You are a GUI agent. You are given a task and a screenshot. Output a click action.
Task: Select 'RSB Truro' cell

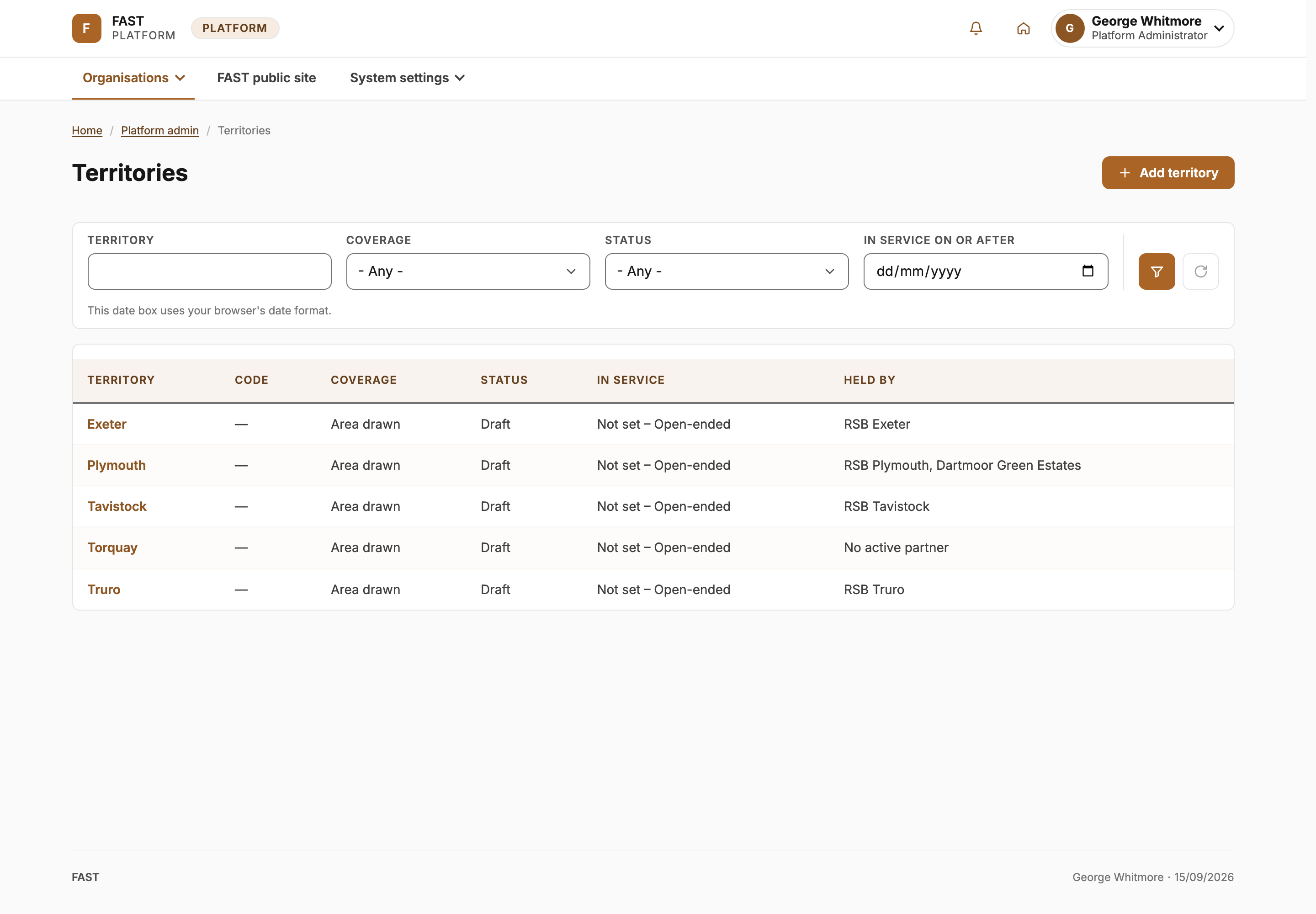point(874,589)
